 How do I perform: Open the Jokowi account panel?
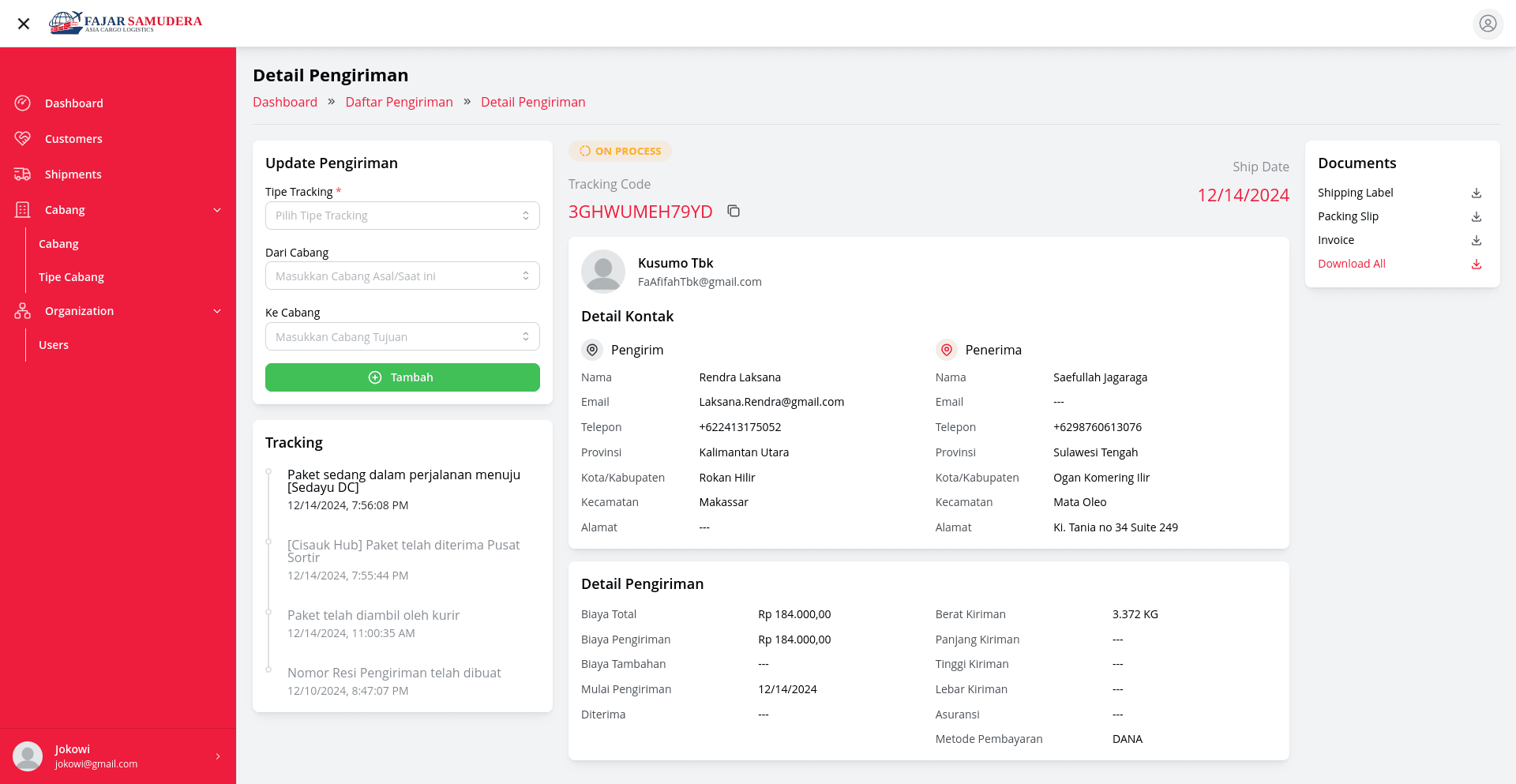(x=118, y=756)
